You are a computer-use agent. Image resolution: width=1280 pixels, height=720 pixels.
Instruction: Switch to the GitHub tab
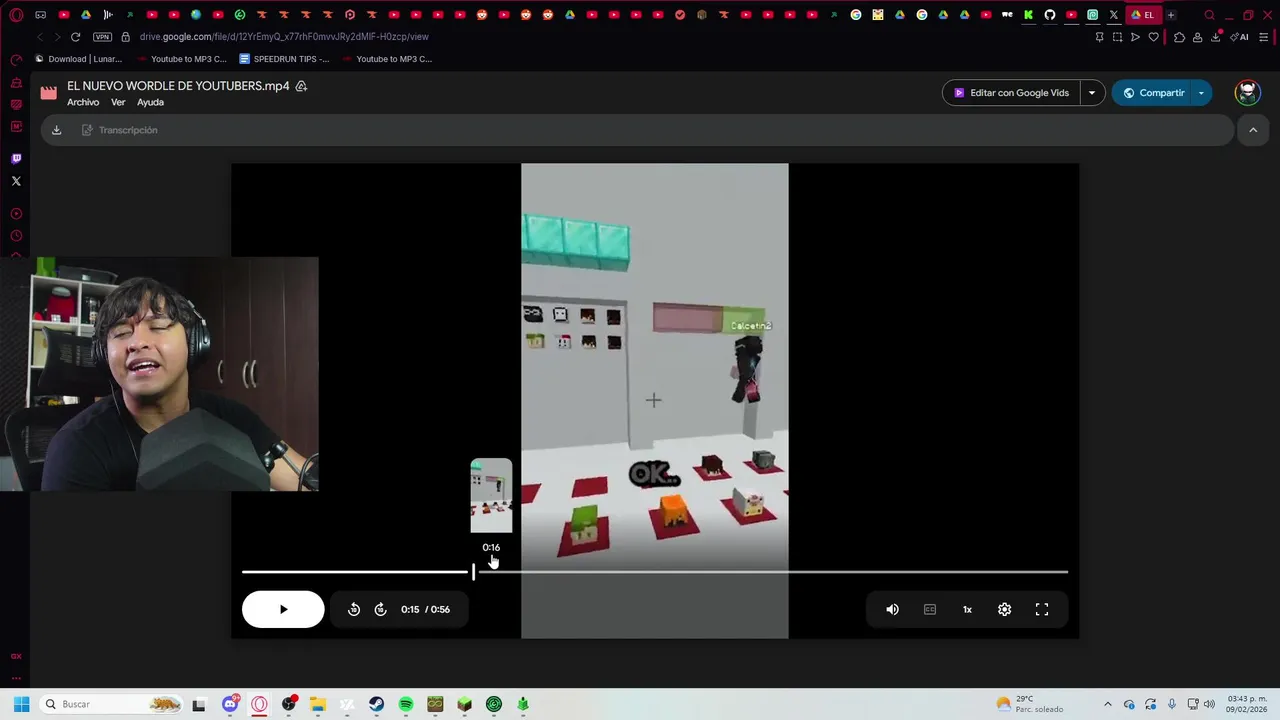pos(1050,15)
